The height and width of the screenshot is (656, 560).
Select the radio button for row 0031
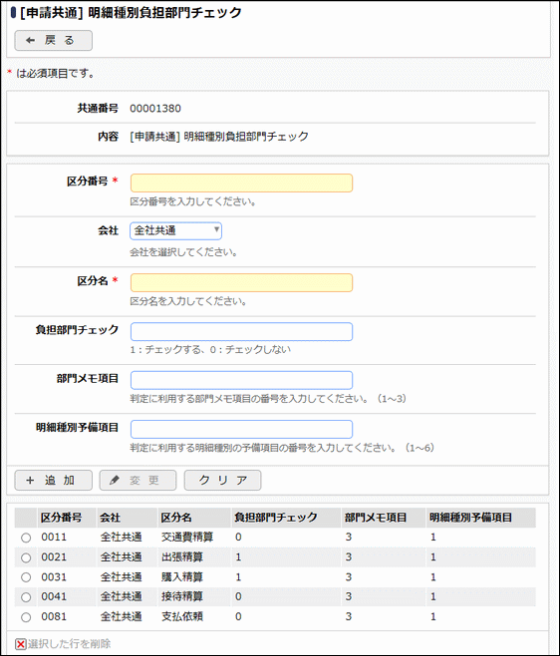pyautogui.click(x=26, y=577)
